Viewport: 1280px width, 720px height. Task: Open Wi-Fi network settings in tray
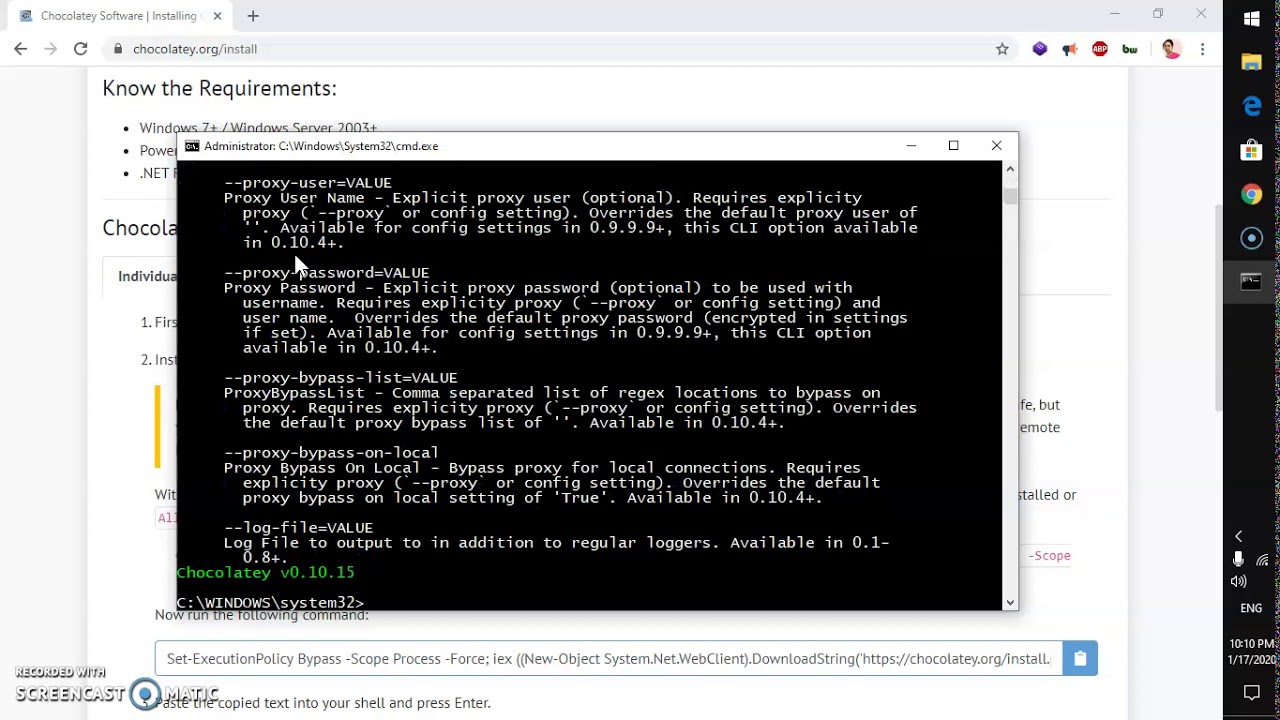(x=1263, y=560)
